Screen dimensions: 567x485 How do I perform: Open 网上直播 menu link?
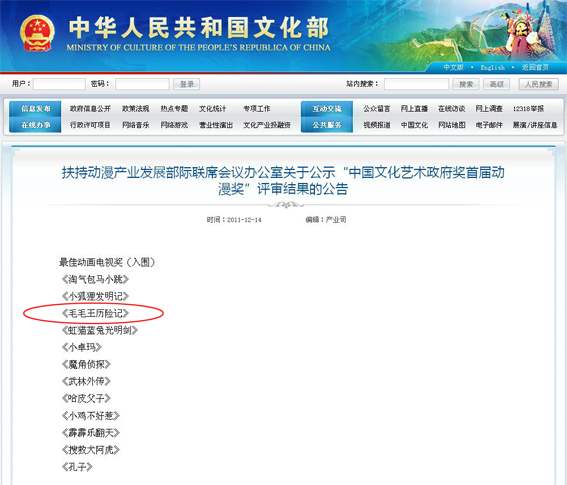[414, 109]
